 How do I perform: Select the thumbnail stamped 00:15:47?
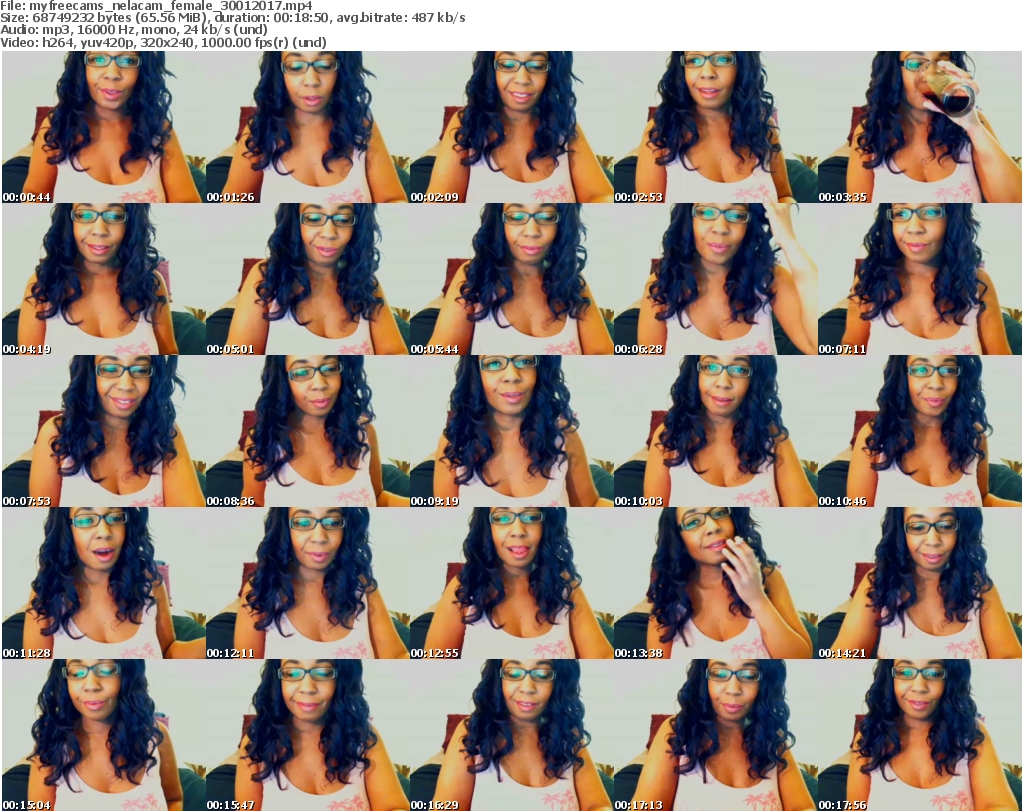coord(308,735)
